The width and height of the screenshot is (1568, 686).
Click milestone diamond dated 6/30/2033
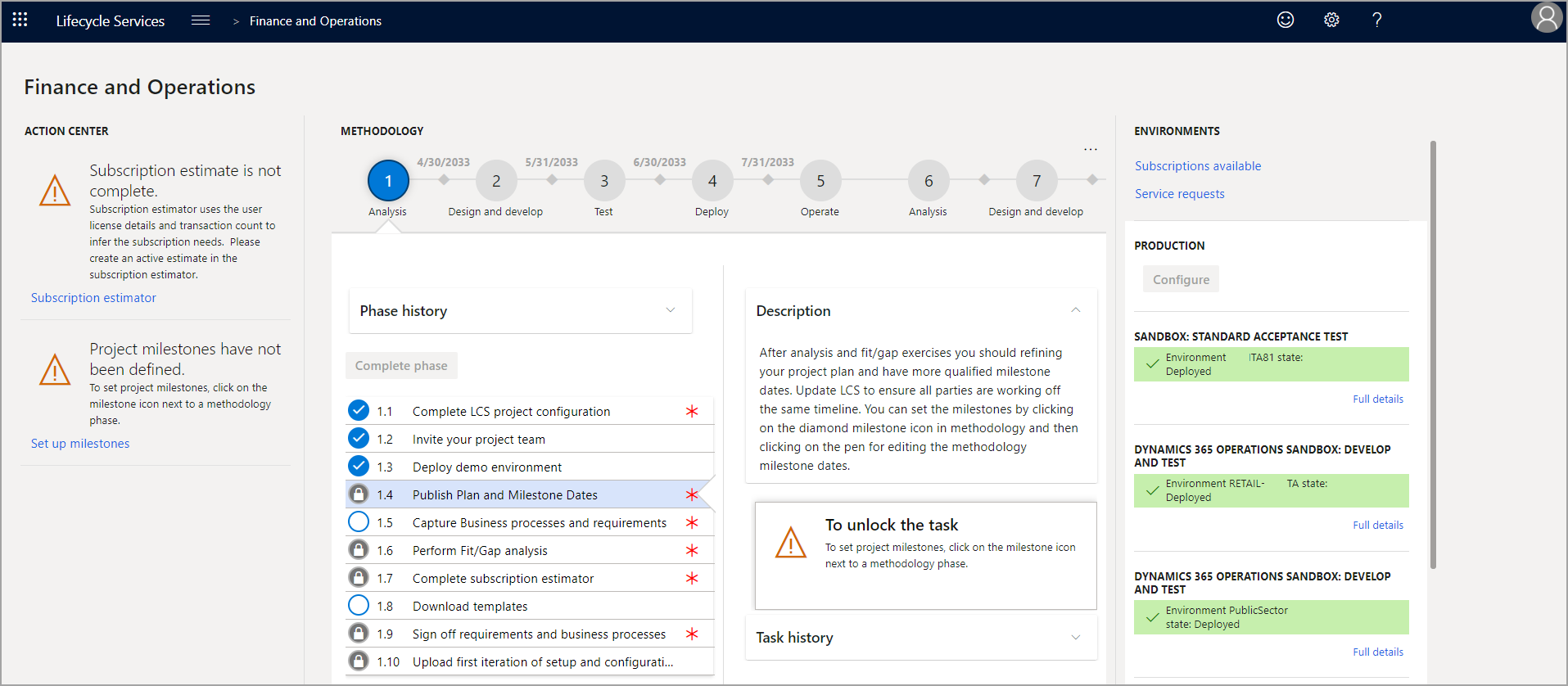[x=660, y=179]
